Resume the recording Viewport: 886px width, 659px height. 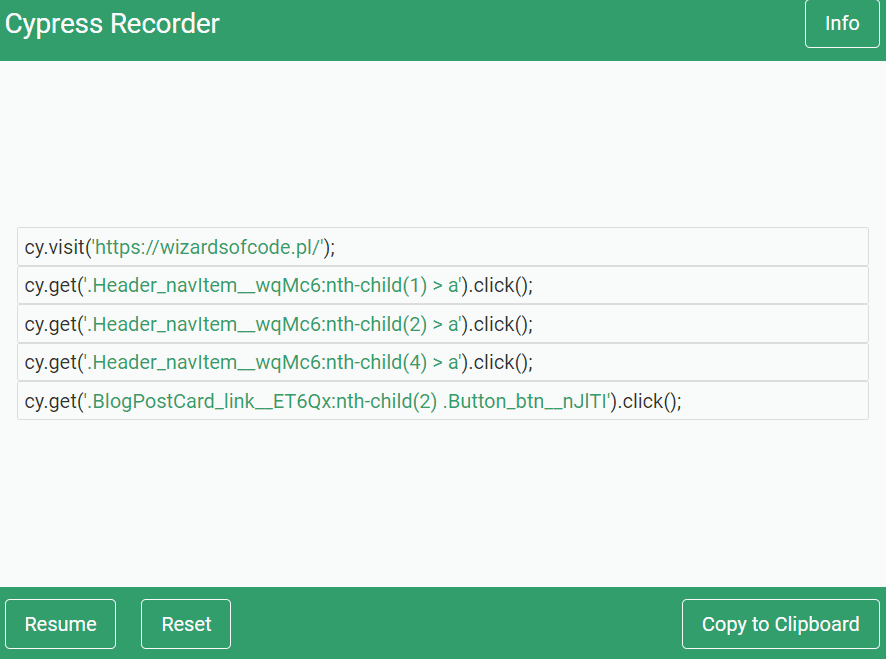tap(60, 624)
